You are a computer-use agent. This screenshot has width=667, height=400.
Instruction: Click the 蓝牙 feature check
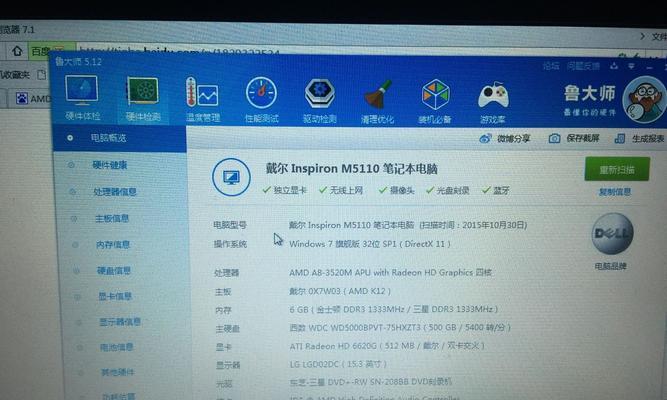(495, 190)
